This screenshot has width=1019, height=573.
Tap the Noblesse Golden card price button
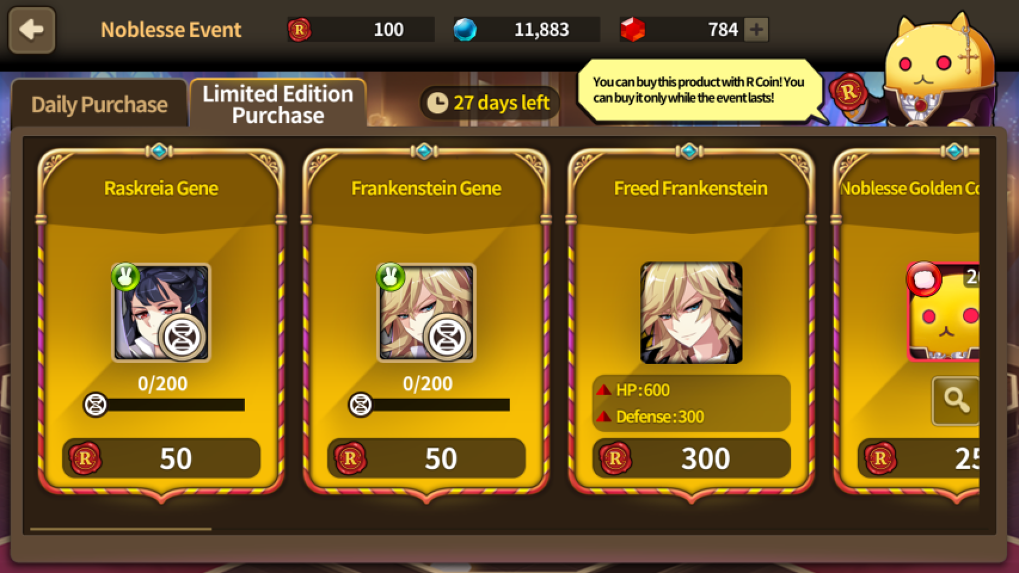918,458
